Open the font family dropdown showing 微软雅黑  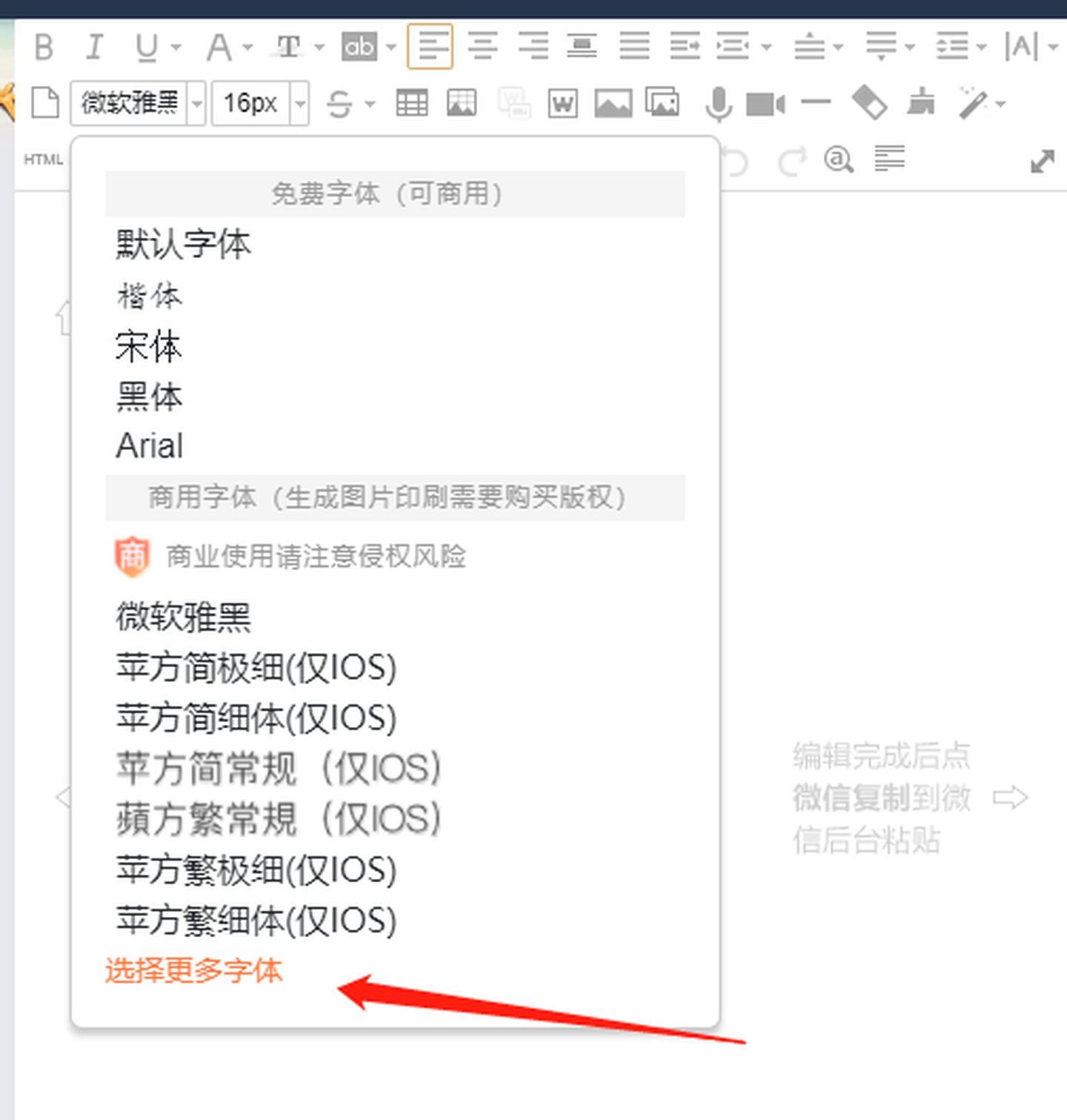pos(138,103)
